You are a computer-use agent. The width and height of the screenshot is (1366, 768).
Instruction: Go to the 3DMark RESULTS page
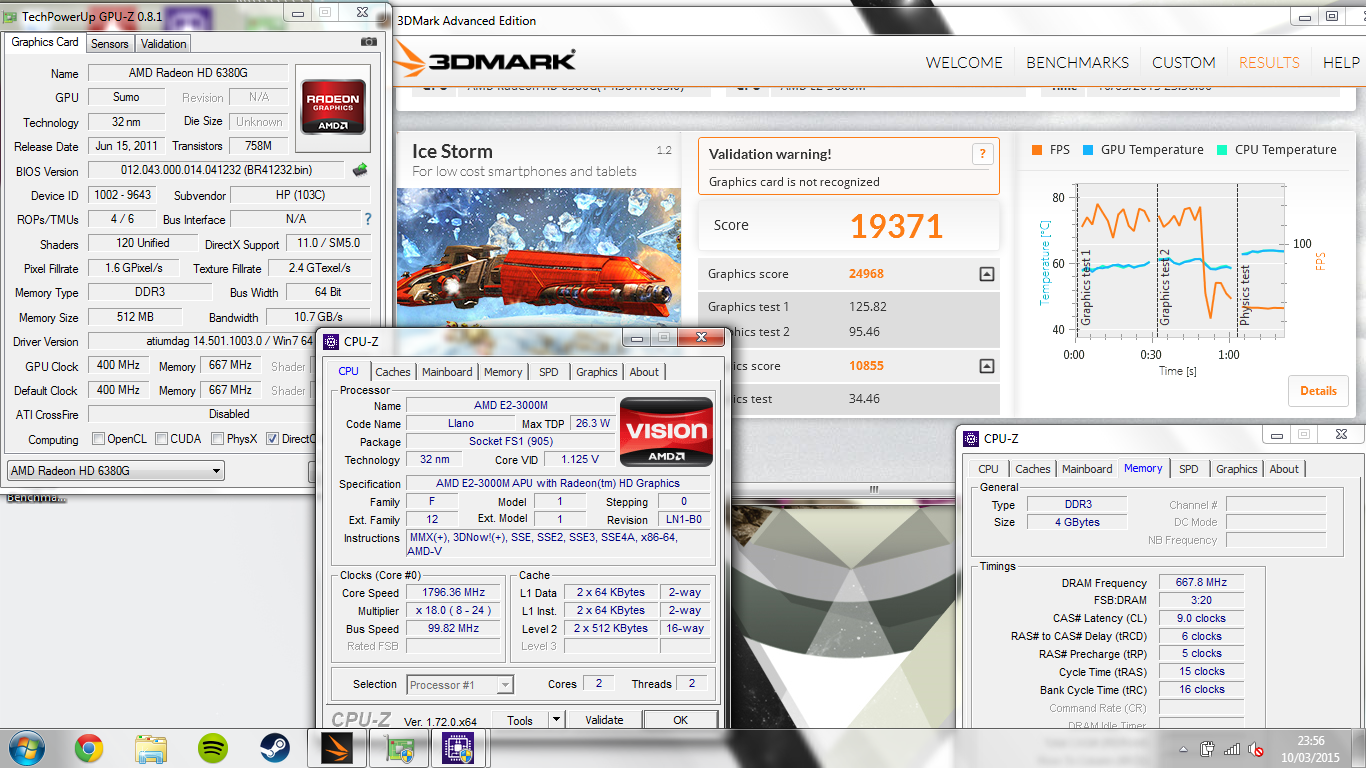(x=1269, y=62)
